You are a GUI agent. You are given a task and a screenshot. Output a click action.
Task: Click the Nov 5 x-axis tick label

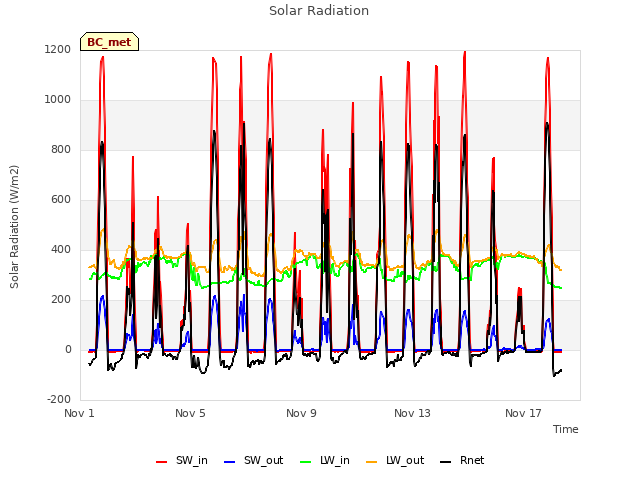point(190,413)
